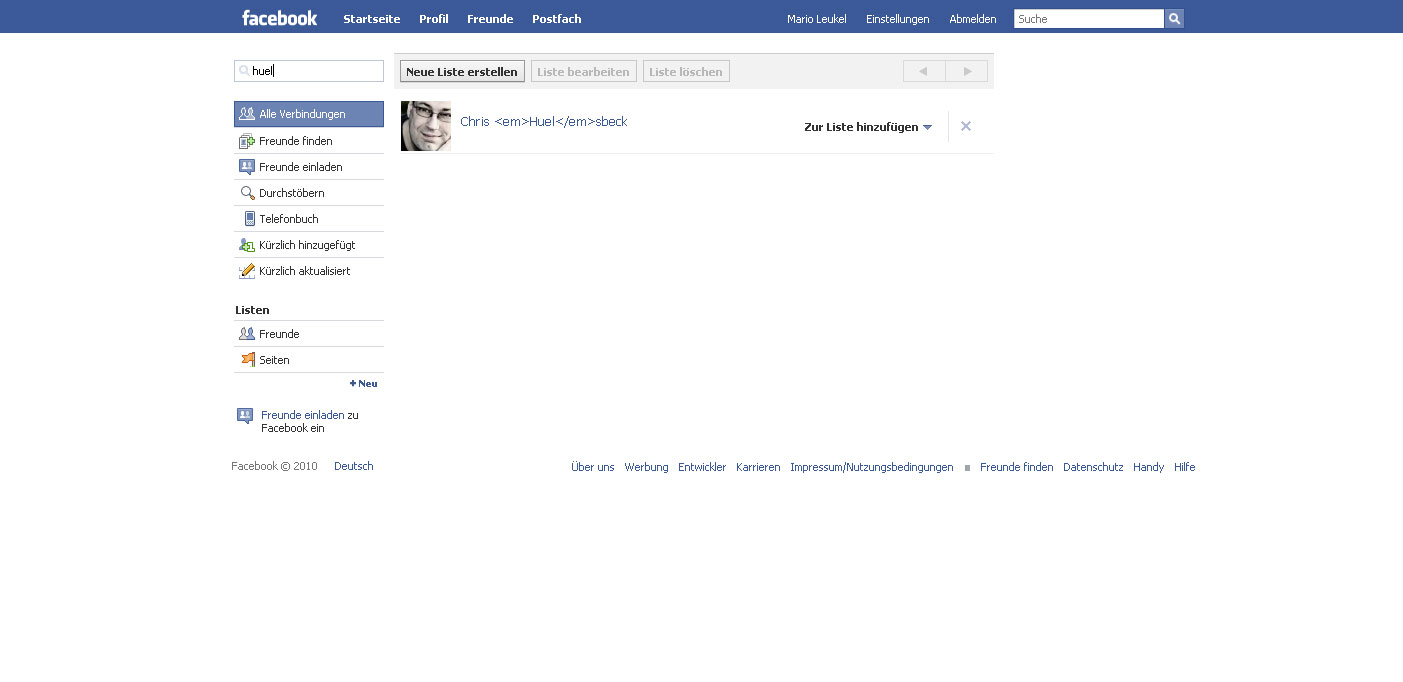The height and width of the screenshot is (682, 1403).
Task: Open Postfach in top navigation
Action: pos(557,19)
